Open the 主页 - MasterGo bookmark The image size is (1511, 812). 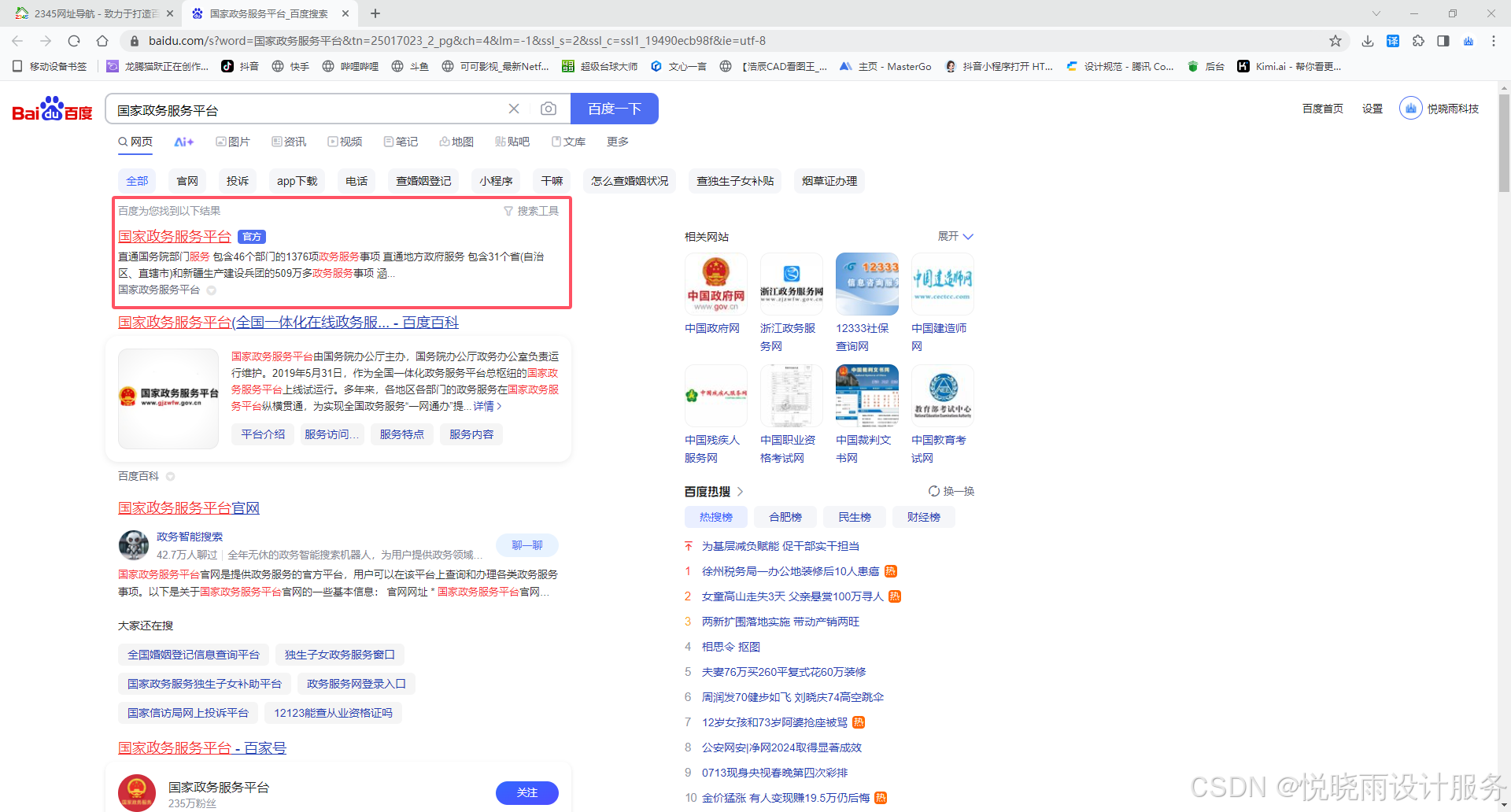coord(885,66)
